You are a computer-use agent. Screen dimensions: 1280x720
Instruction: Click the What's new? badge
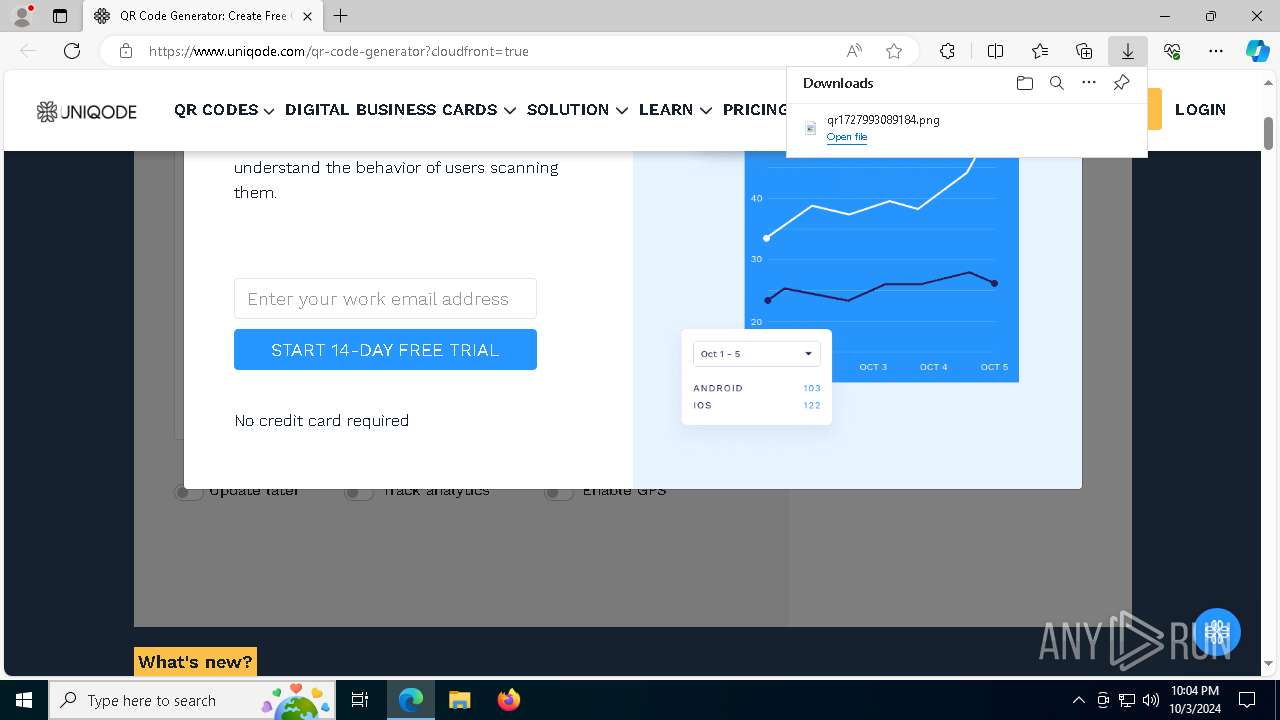(195, 662)
